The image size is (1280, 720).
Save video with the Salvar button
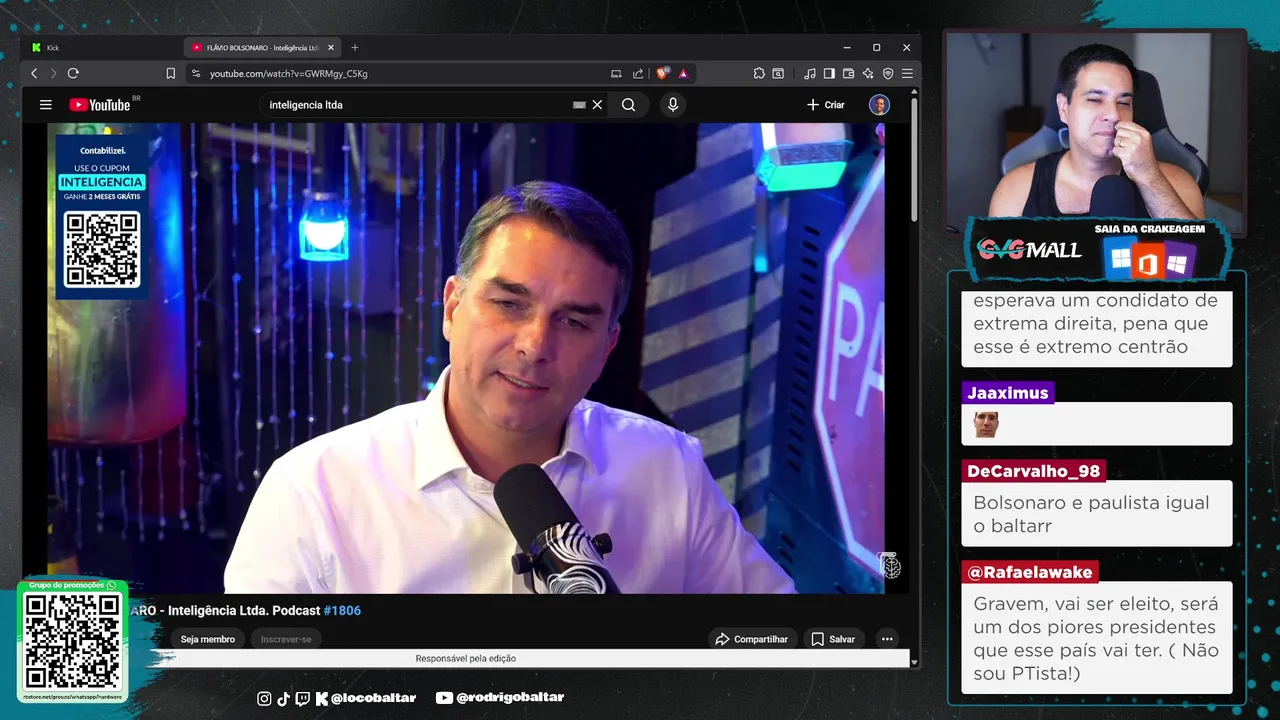pyautogui.click(x=833, y=639)
